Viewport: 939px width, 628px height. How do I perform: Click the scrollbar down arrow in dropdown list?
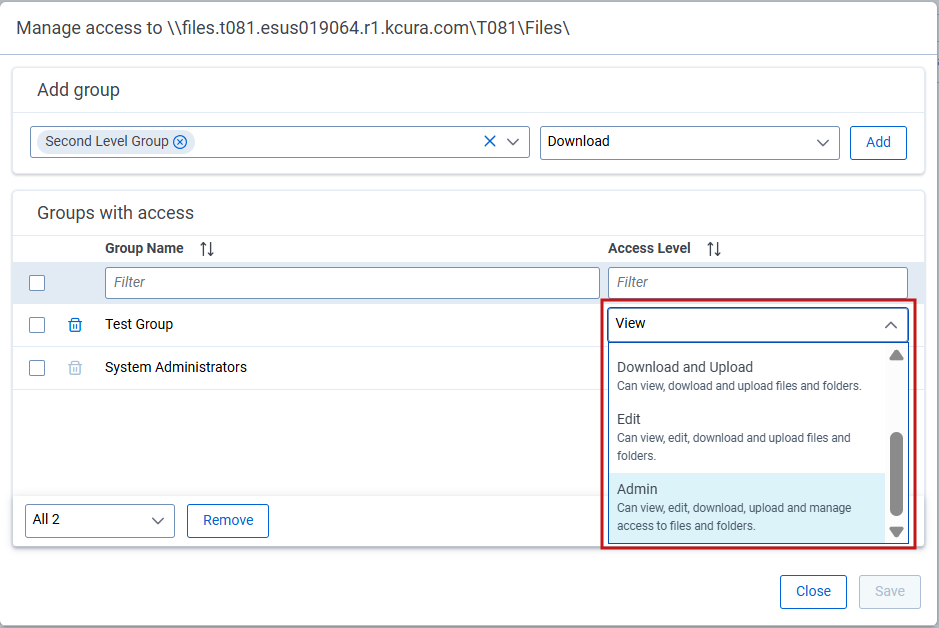coord(895,532)
